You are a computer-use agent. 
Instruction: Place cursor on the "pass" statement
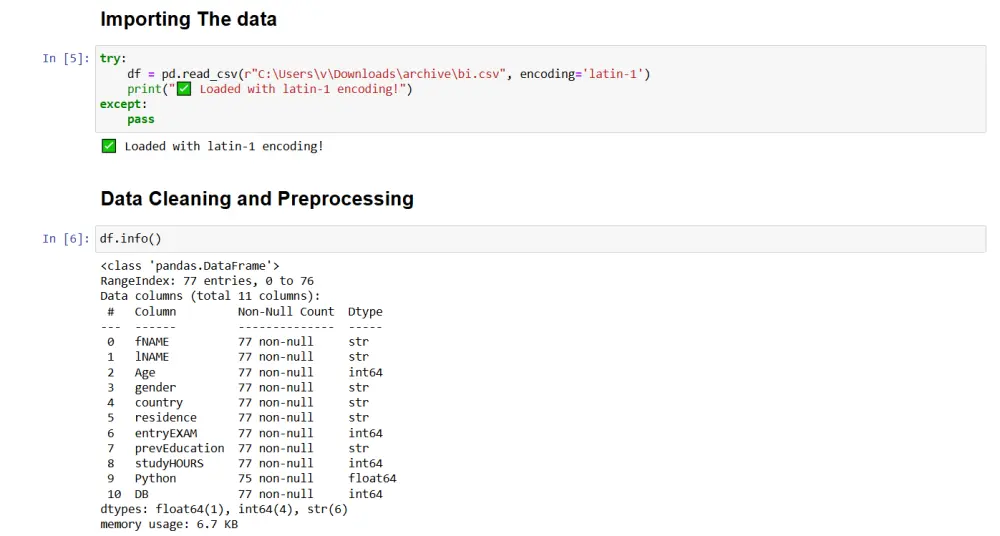141,119
